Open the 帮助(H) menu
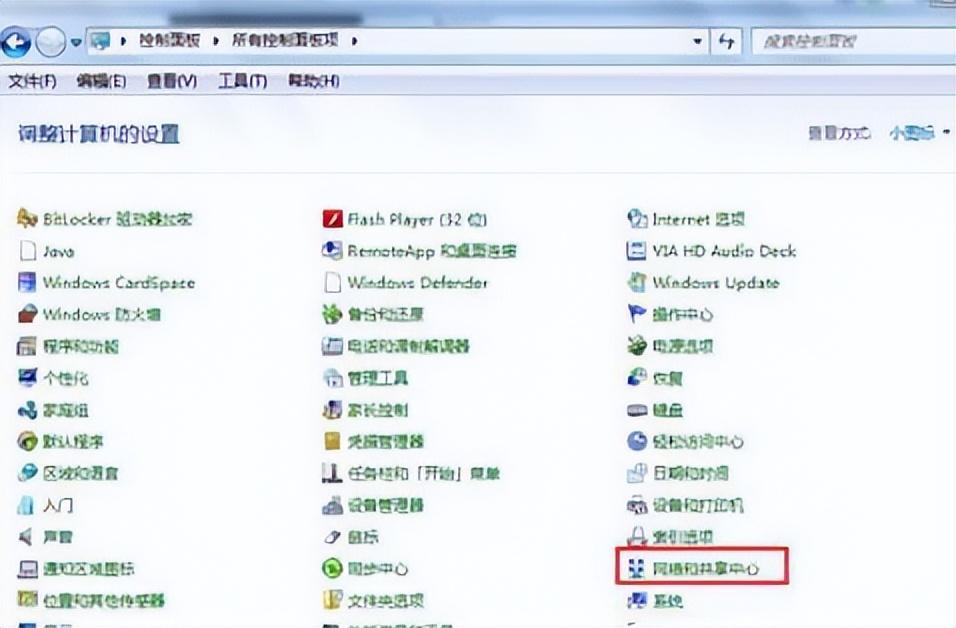The width and height of the screenshot is (956, 628). [313, 81]
